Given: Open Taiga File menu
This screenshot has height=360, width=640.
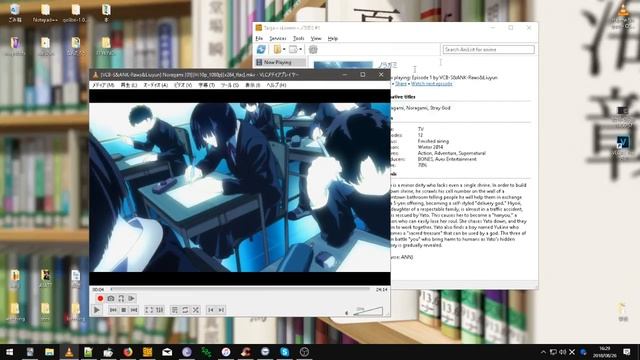Looking at the screenshot, I should coord(259,38).
